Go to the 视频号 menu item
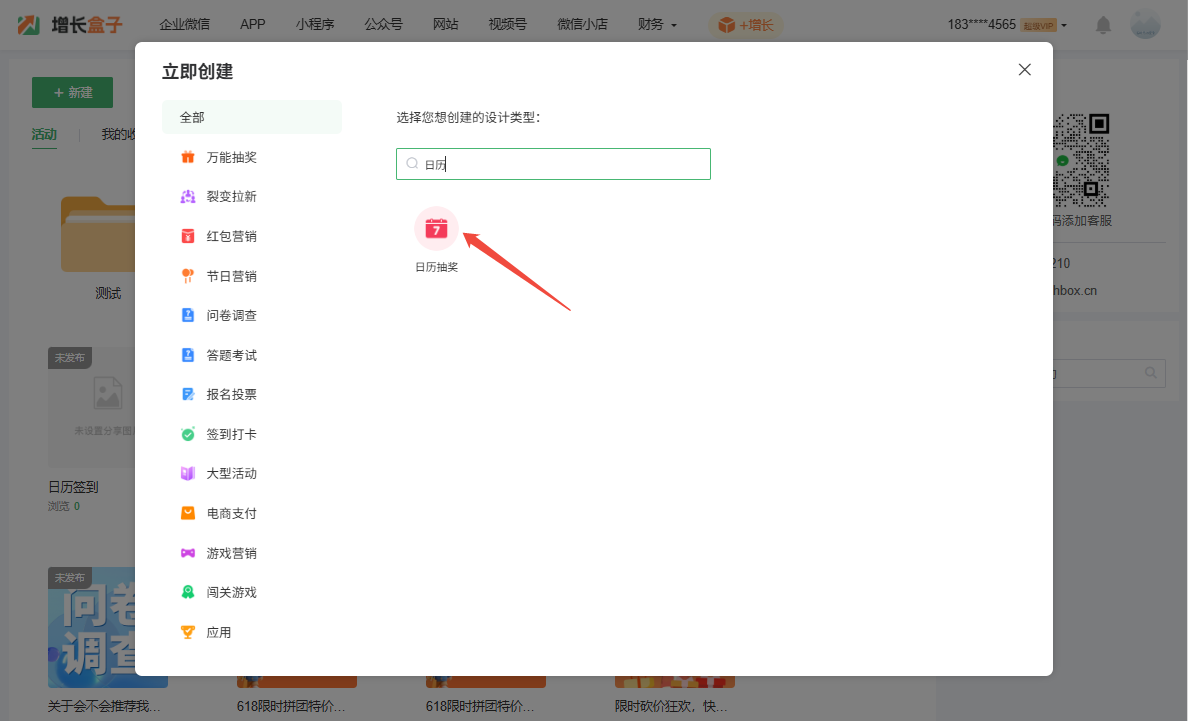The width and height of the screenshot is (1188, 721). coord(507,24)
